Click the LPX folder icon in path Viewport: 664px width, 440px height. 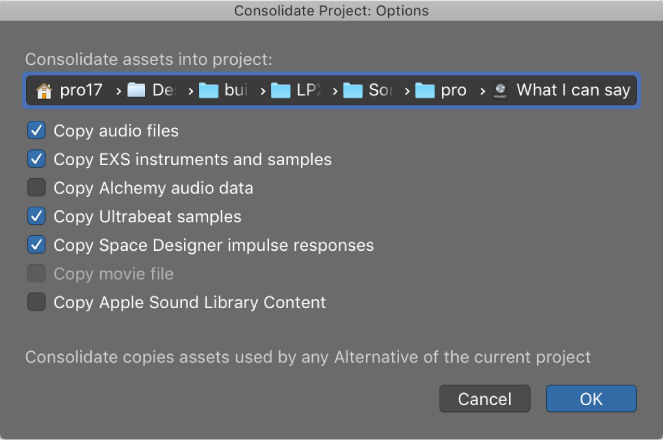tap(280, 90)
